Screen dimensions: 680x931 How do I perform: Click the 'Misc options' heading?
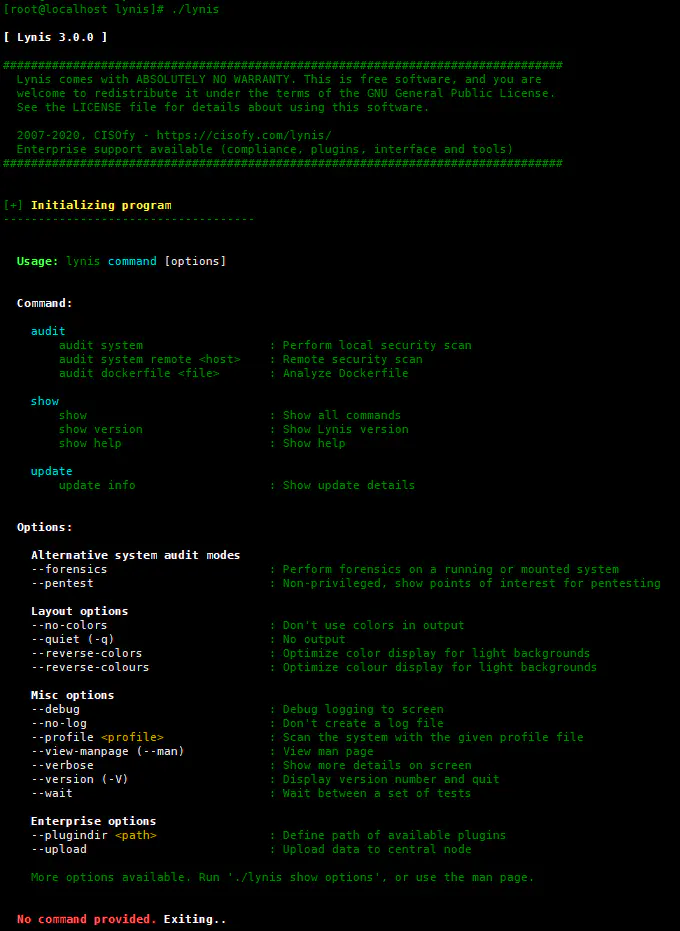point(72,695)
